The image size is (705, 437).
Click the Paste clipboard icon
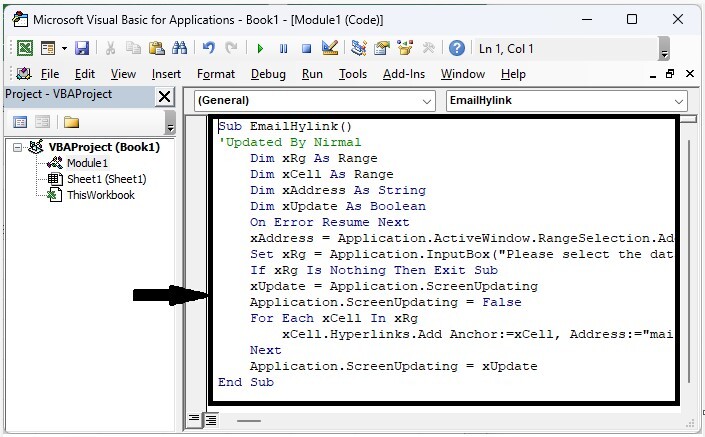[x=156, y=48]
